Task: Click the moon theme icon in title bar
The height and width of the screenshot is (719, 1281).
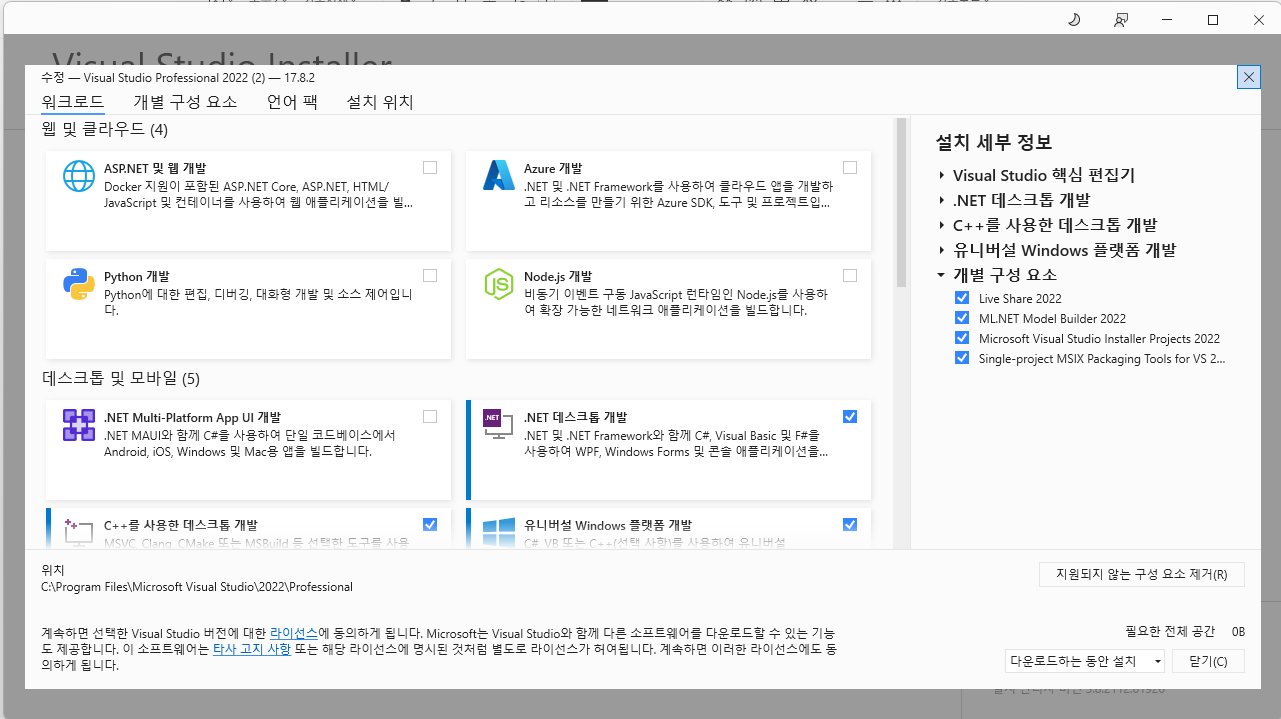Action: 1074,19
